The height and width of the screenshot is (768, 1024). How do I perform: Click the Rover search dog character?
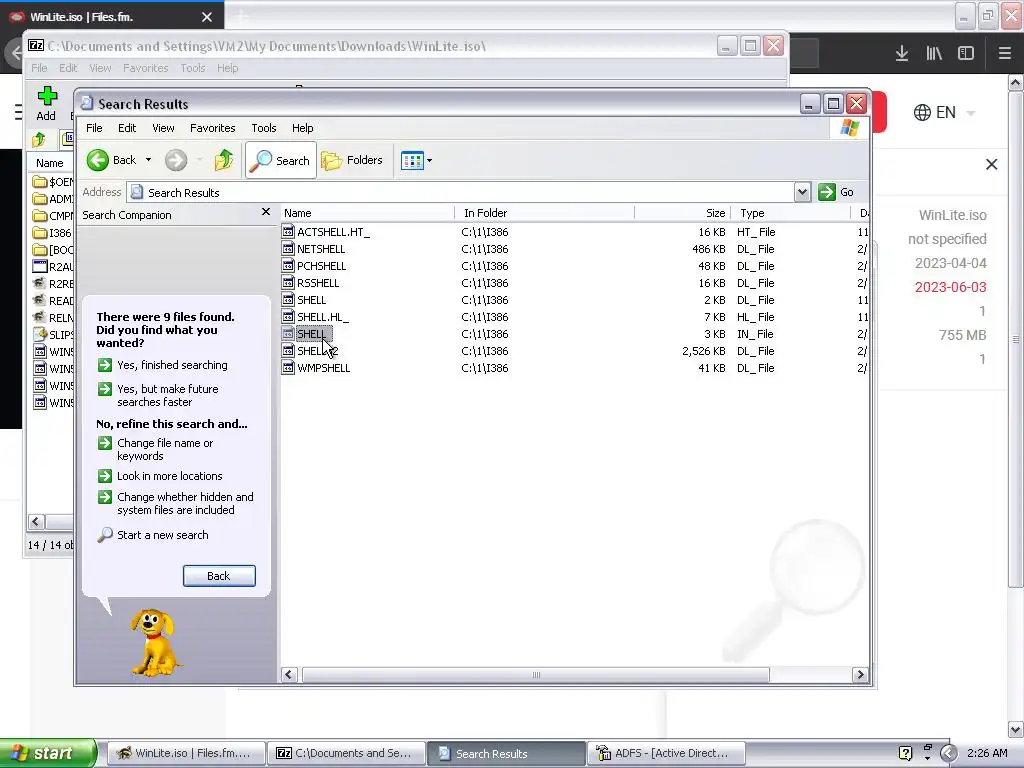click(155, 643)
